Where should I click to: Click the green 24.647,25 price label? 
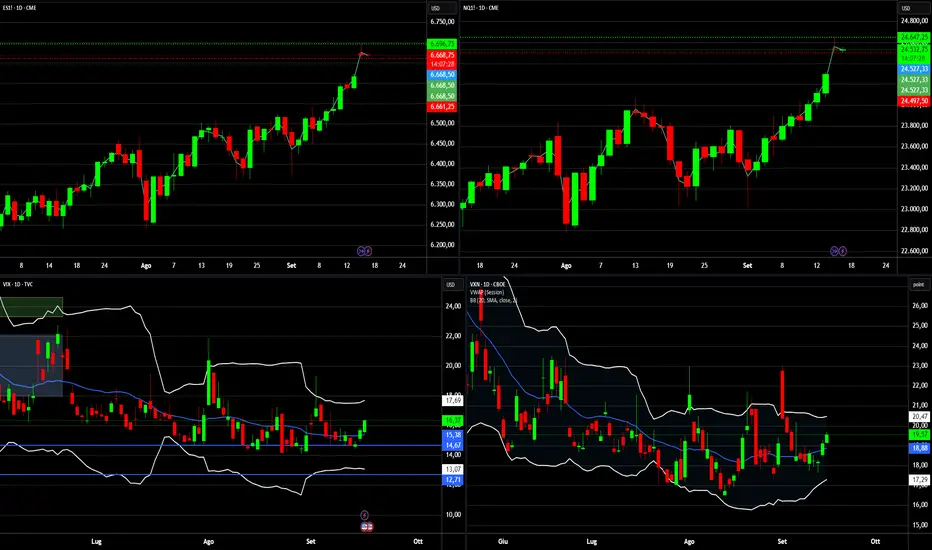[914, 37]
